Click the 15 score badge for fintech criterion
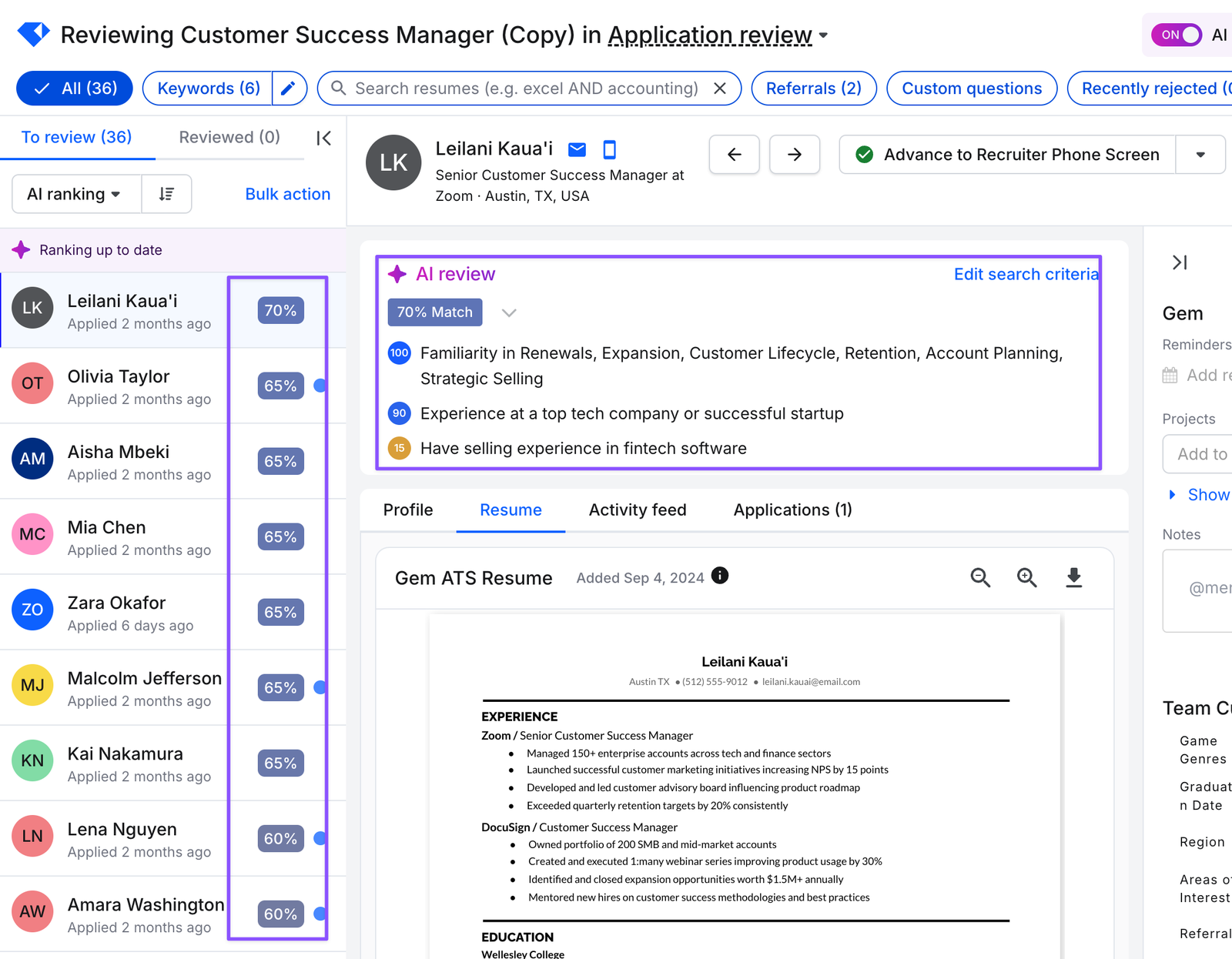 [x=399, y=448]
